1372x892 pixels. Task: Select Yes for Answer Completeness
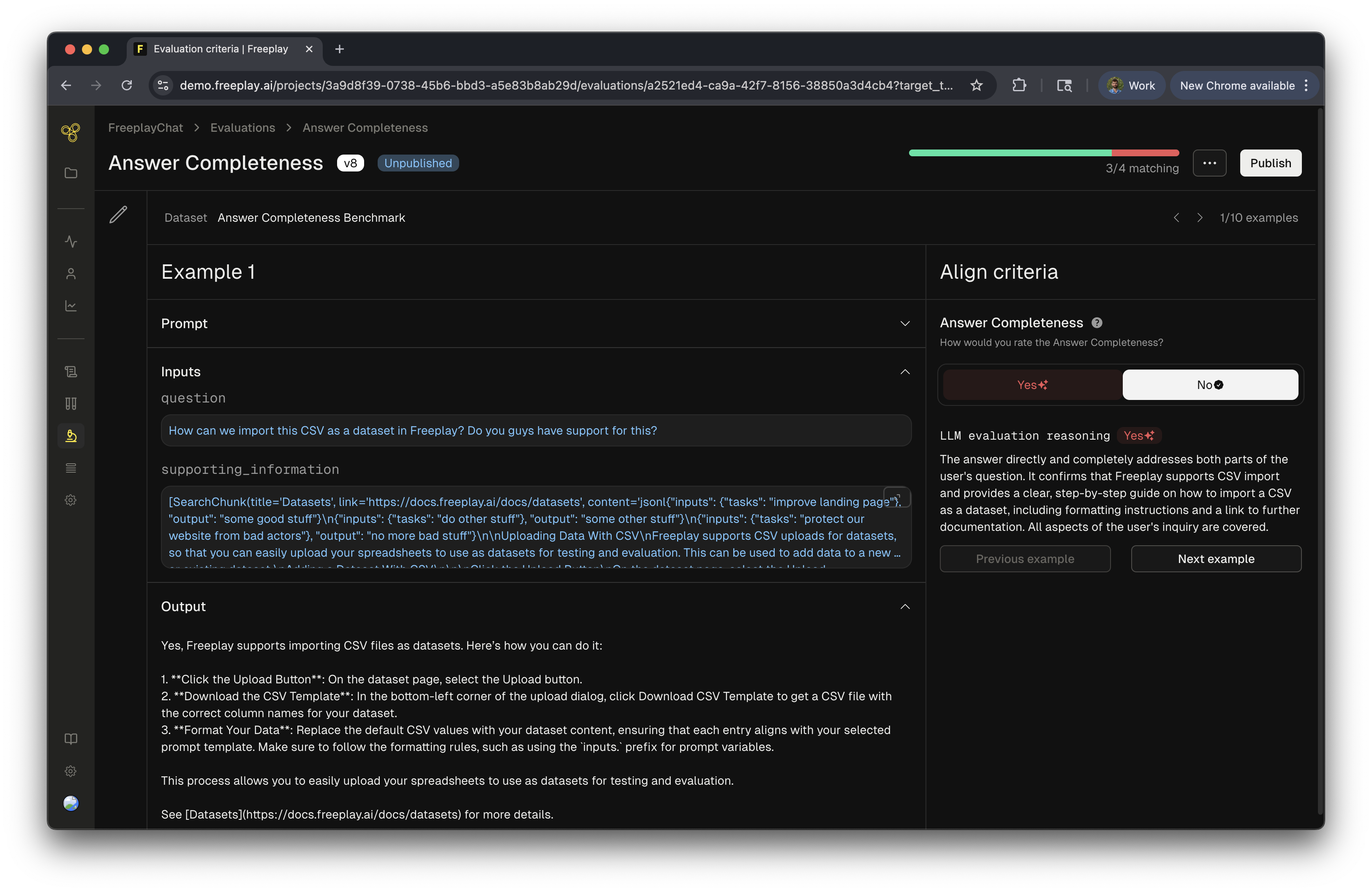(1032, 385)
